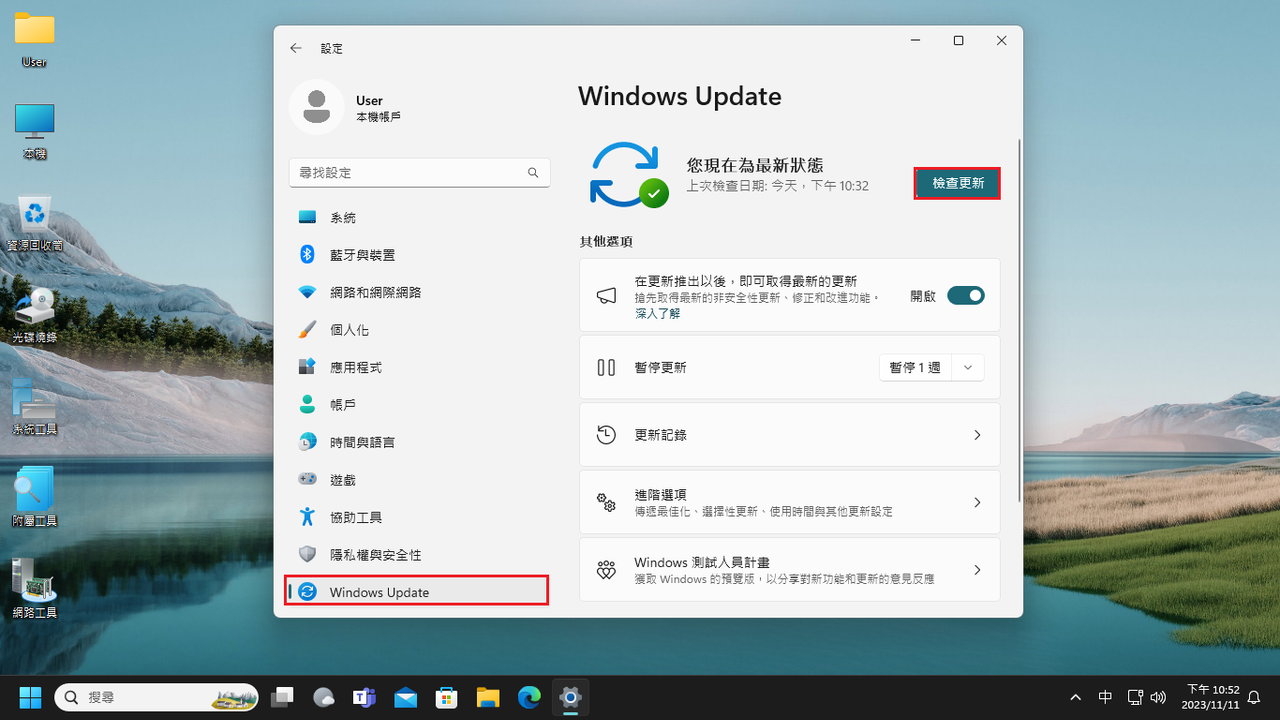Click the 其他選項 section heading
1280x720 pixels.
coord(606,242)
